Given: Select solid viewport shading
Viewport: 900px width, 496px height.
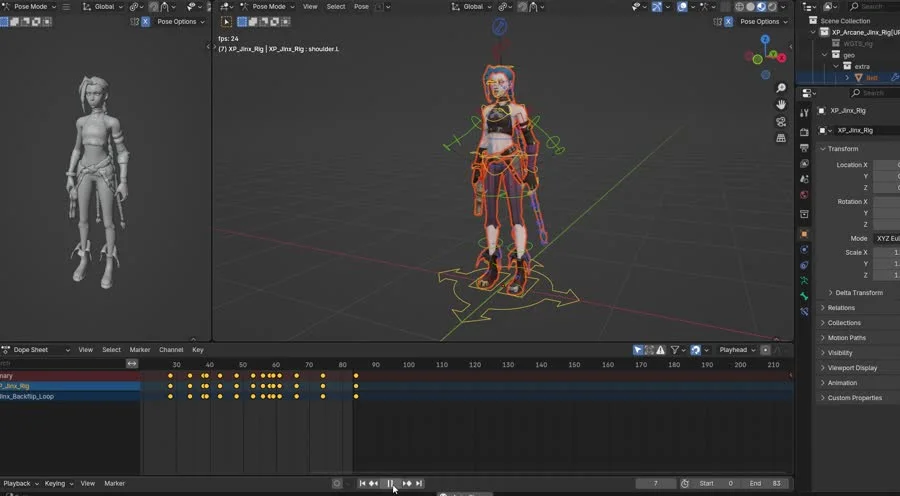Looking at the screenshot, I should 750,7.
